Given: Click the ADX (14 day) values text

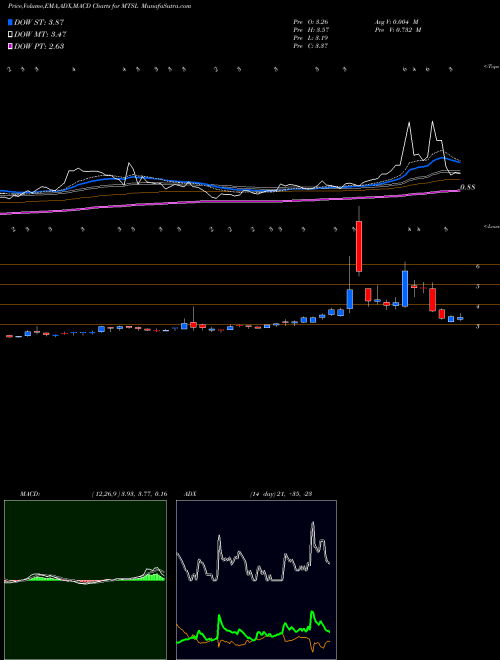Looking at the screenshot, I should tap(280, 494).
